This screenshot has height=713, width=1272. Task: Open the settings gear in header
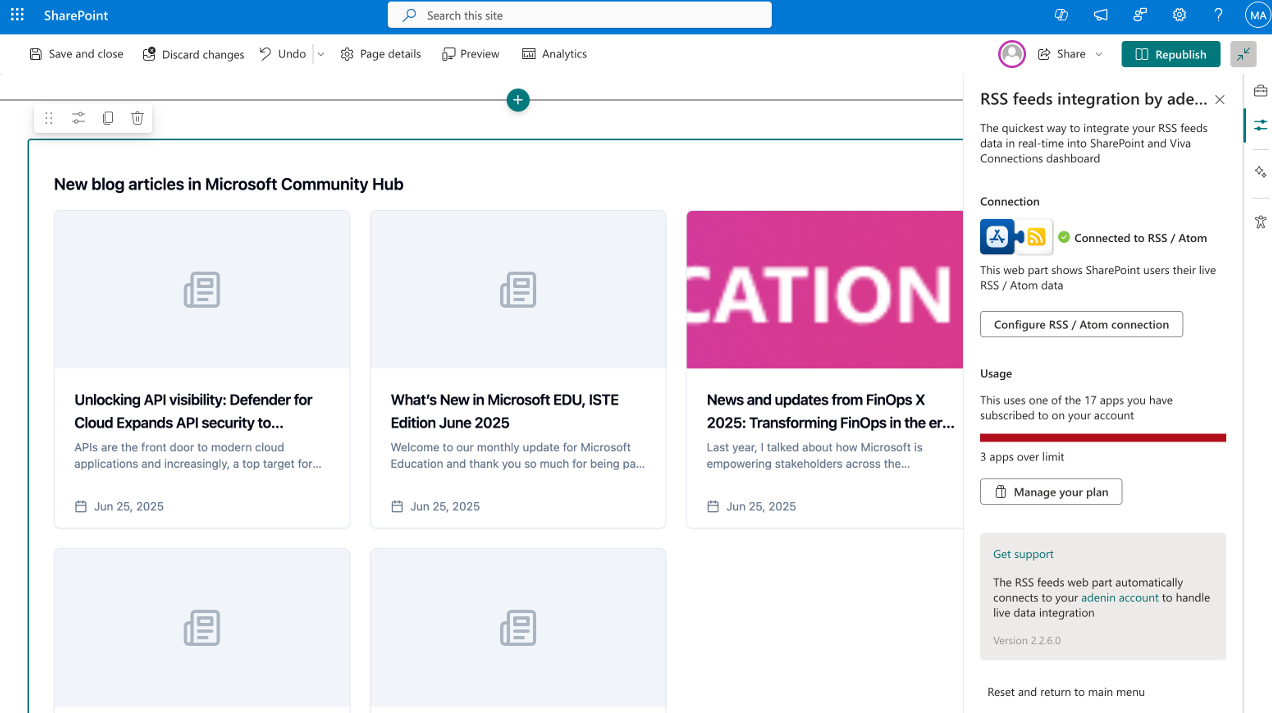[x=1179, y=15]
